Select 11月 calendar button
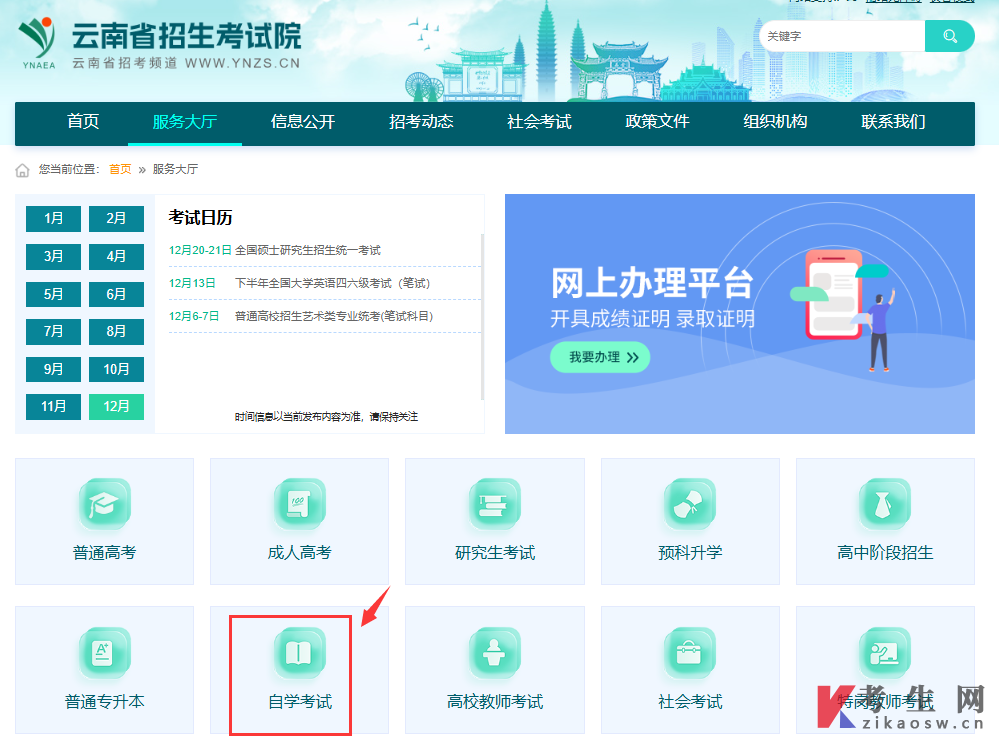Viewport: 999px width, 742px height. (54, 406)
